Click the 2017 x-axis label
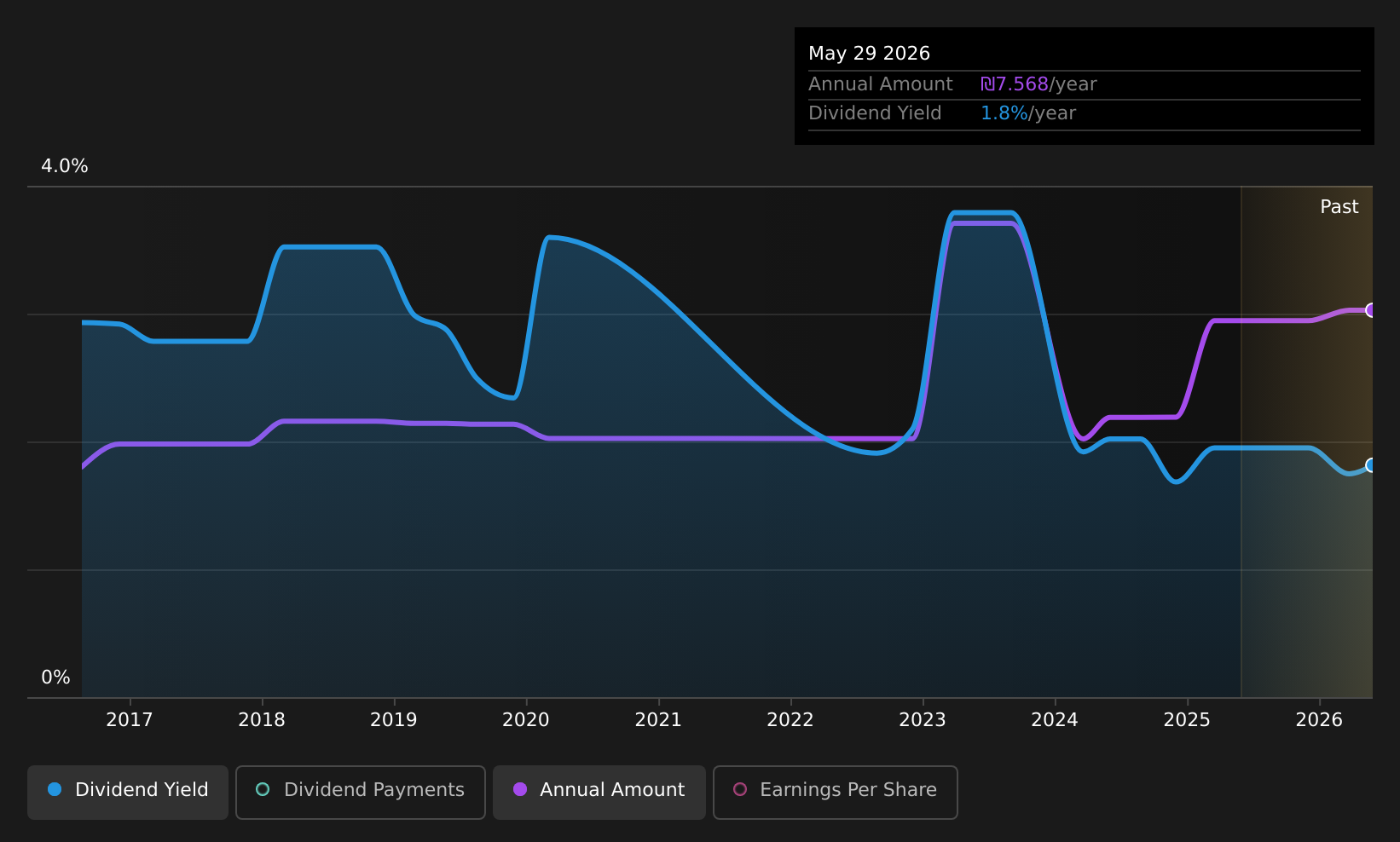 tap(130, 720)
